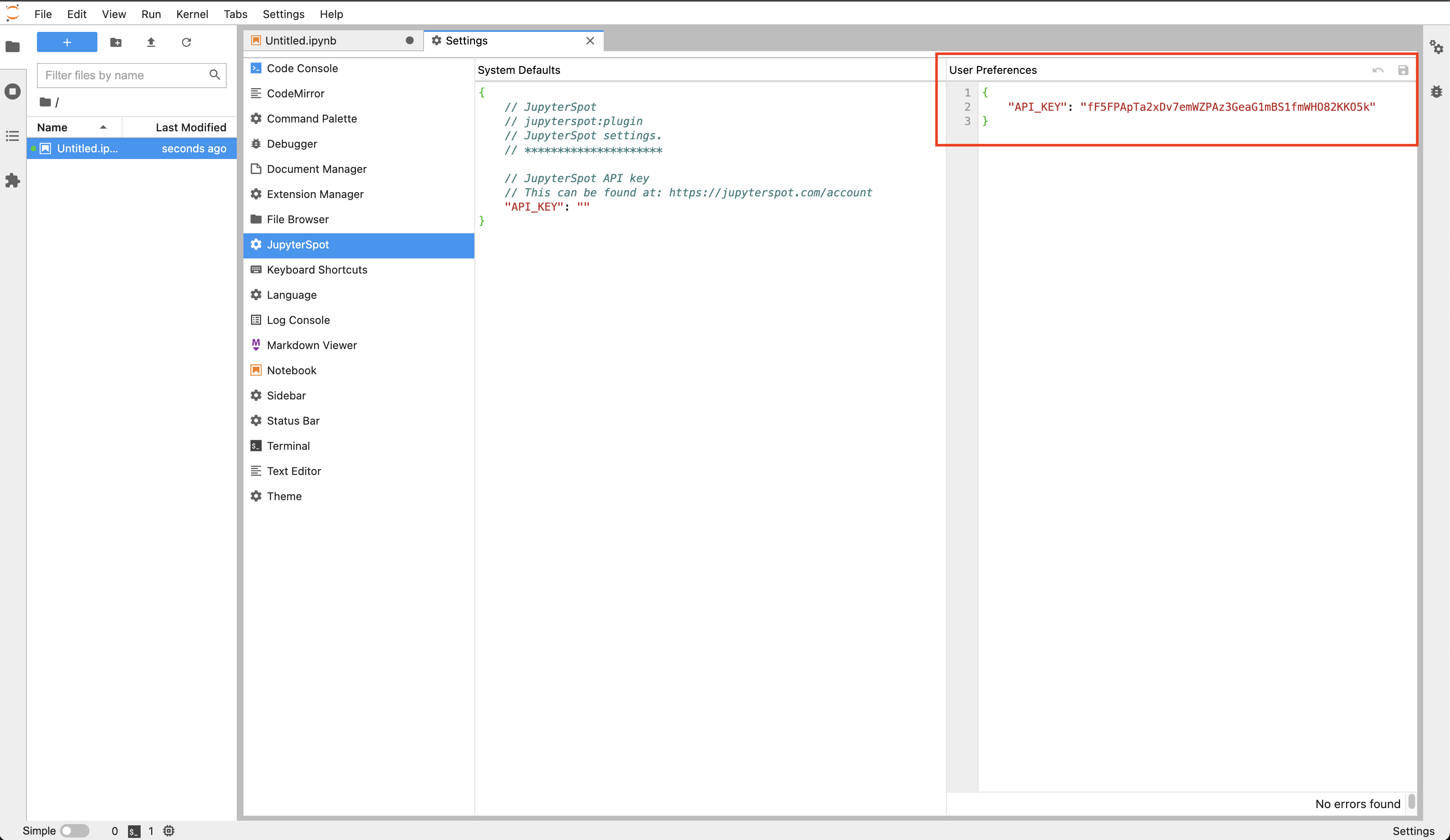This screenshot has height=840, width=1450.
Task: Open Terminal settings
Action: pyautogui.click(x=359, y=446)
